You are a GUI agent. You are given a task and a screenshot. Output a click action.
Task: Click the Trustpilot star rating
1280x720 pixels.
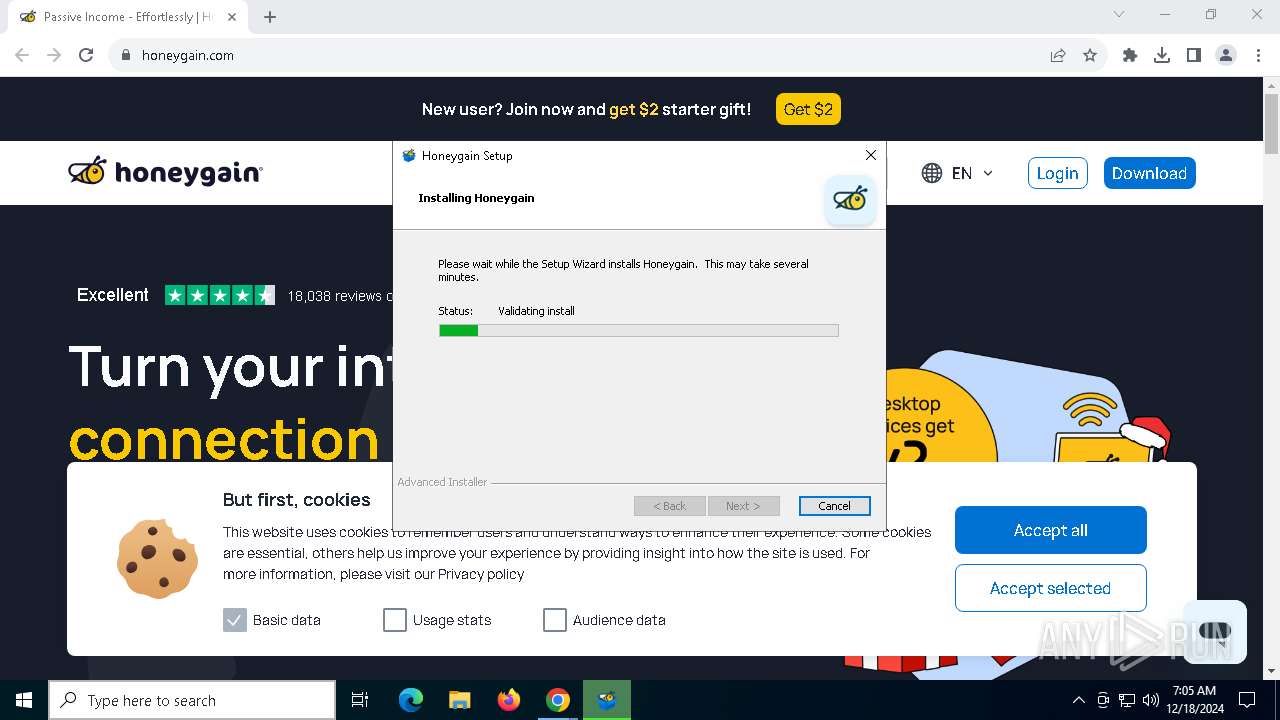[220, 295]
